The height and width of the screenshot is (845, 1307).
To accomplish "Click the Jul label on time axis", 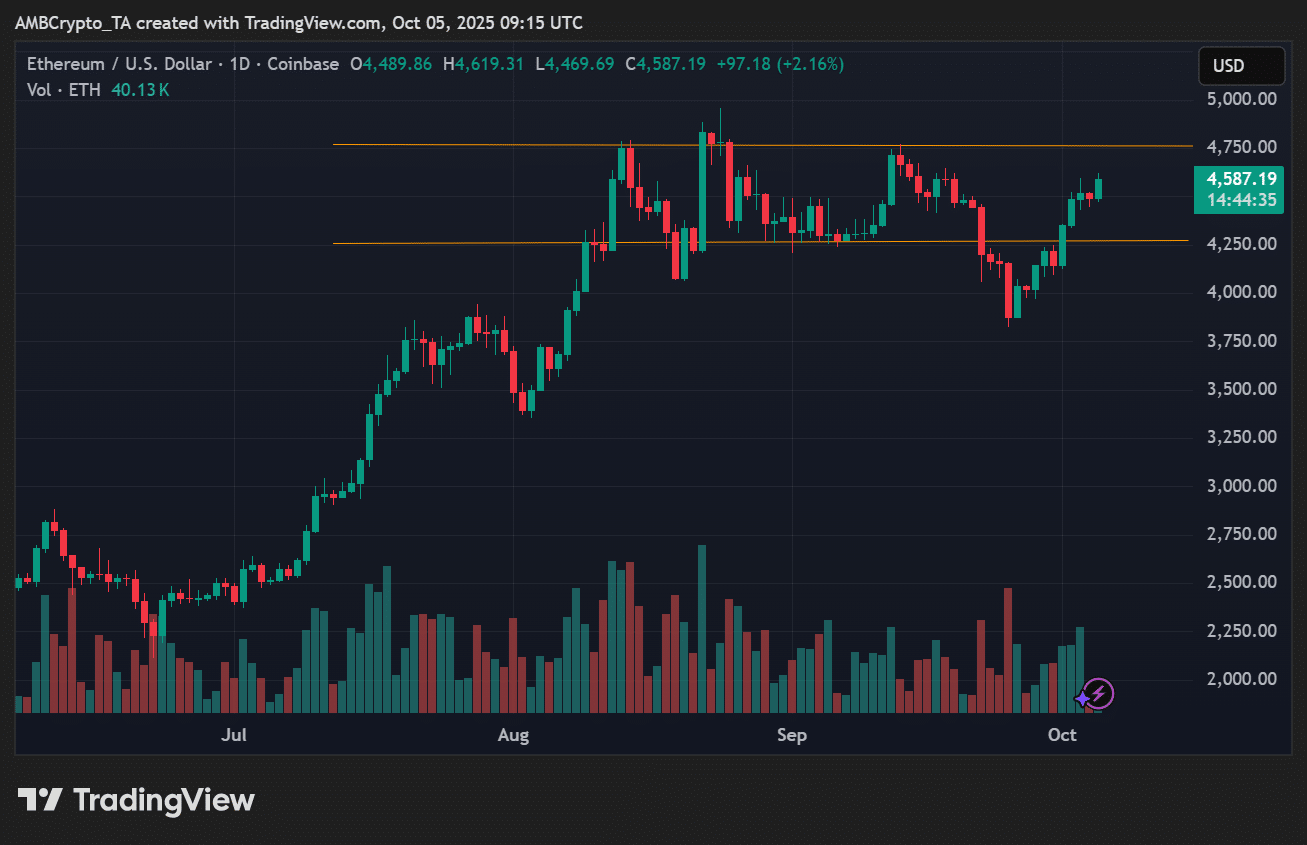I will pos(234,735).
